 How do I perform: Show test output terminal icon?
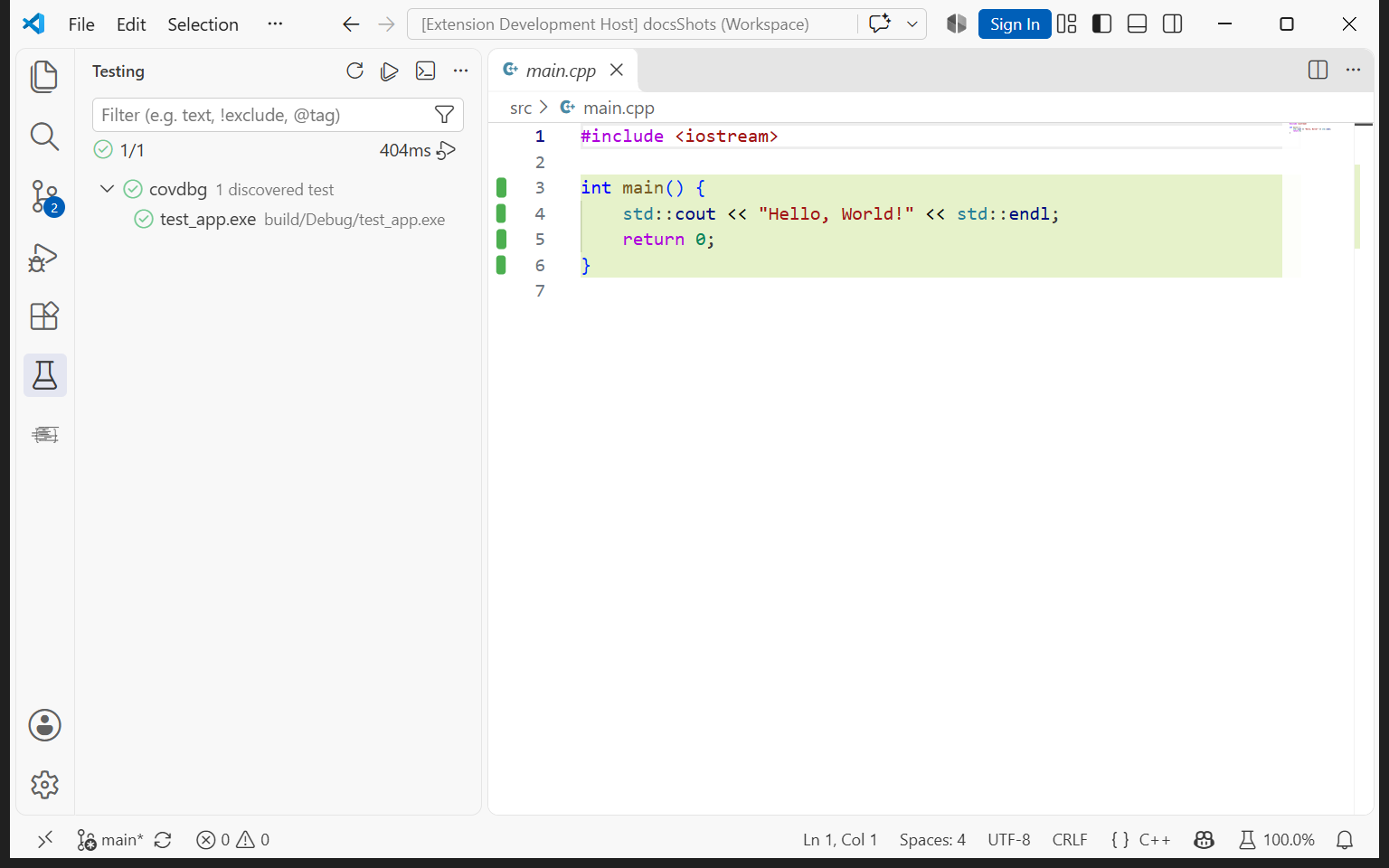pyautogui.click(x=425, y=71)
